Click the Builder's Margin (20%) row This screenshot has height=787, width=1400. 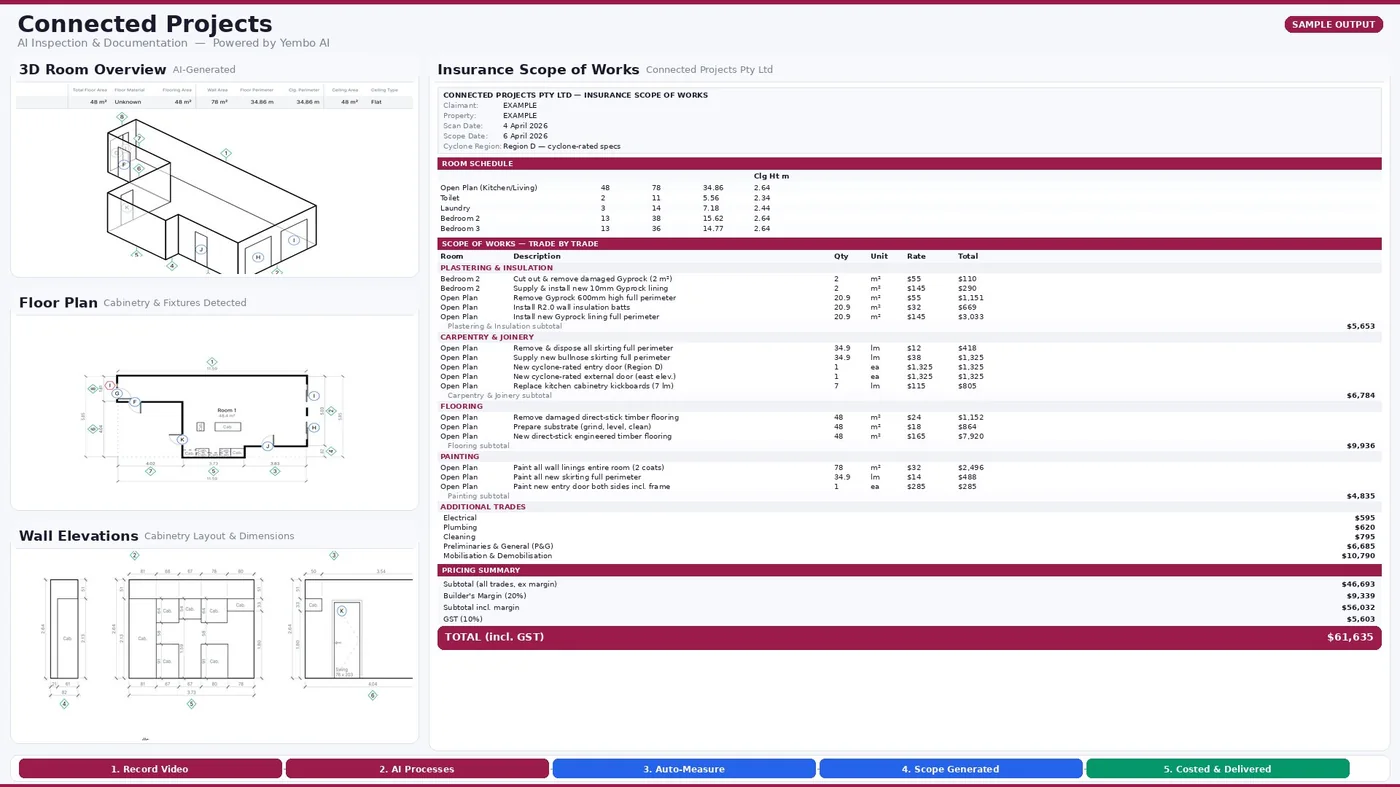tap(909, 596)
